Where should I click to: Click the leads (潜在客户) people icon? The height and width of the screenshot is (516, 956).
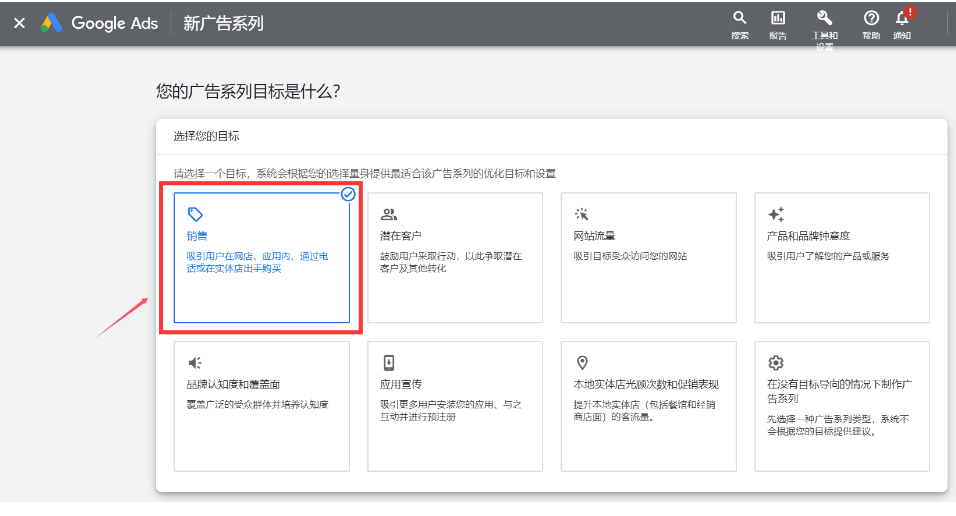click(x=389, y=214)
